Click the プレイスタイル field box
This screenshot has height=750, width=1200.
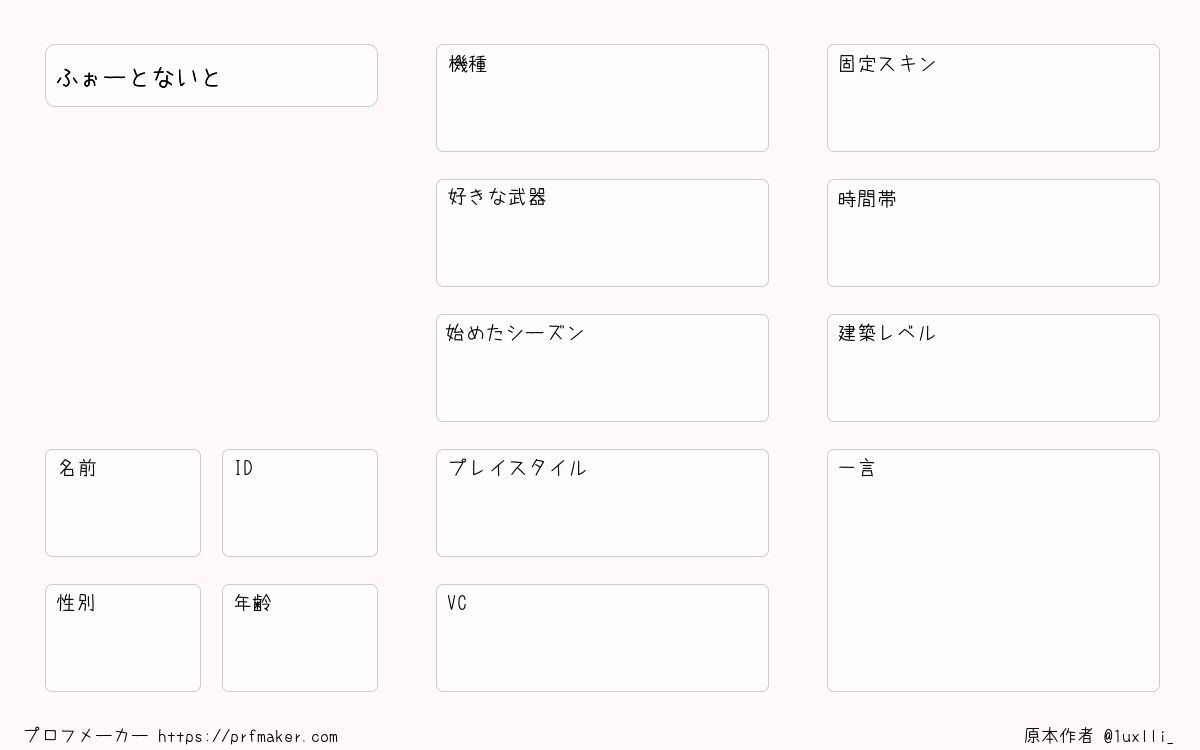coord(602,503)
